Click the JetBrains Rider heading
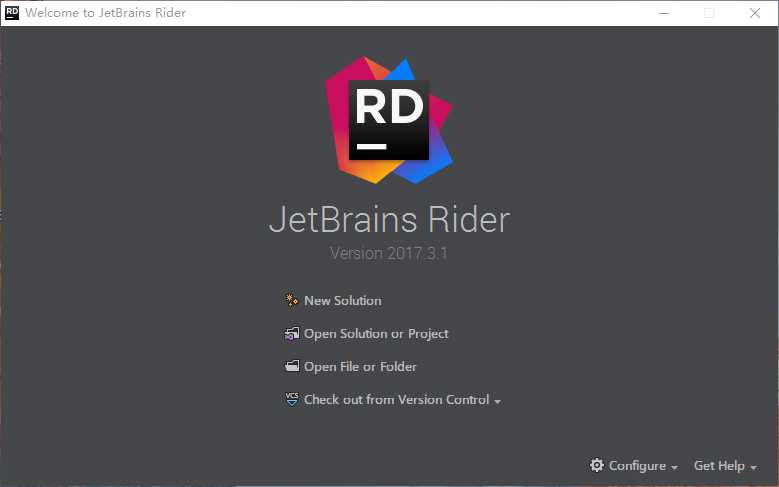Viewport: 779px width, 487px height. (390, 219)
